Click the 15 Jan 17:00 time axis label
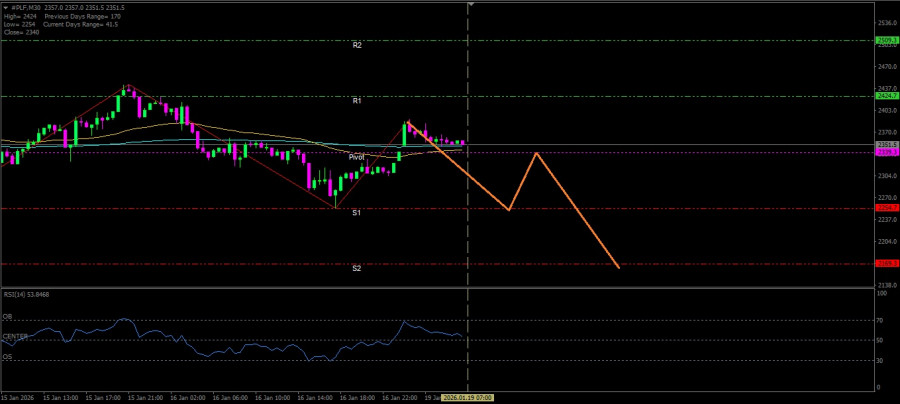The height and width of the screenshot is (404, 900). click(103, 398)
